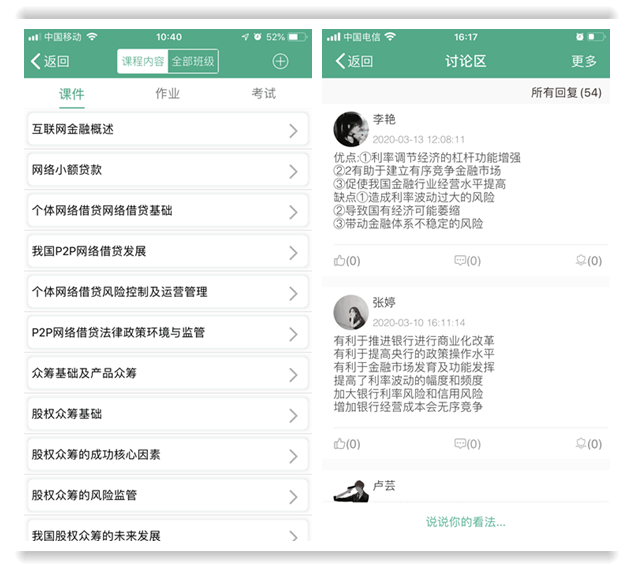Image resolution: width=627 pixels, height=565 pixels.
Task: Open comments on 张婷's reply
Action: tap(461, 443)
